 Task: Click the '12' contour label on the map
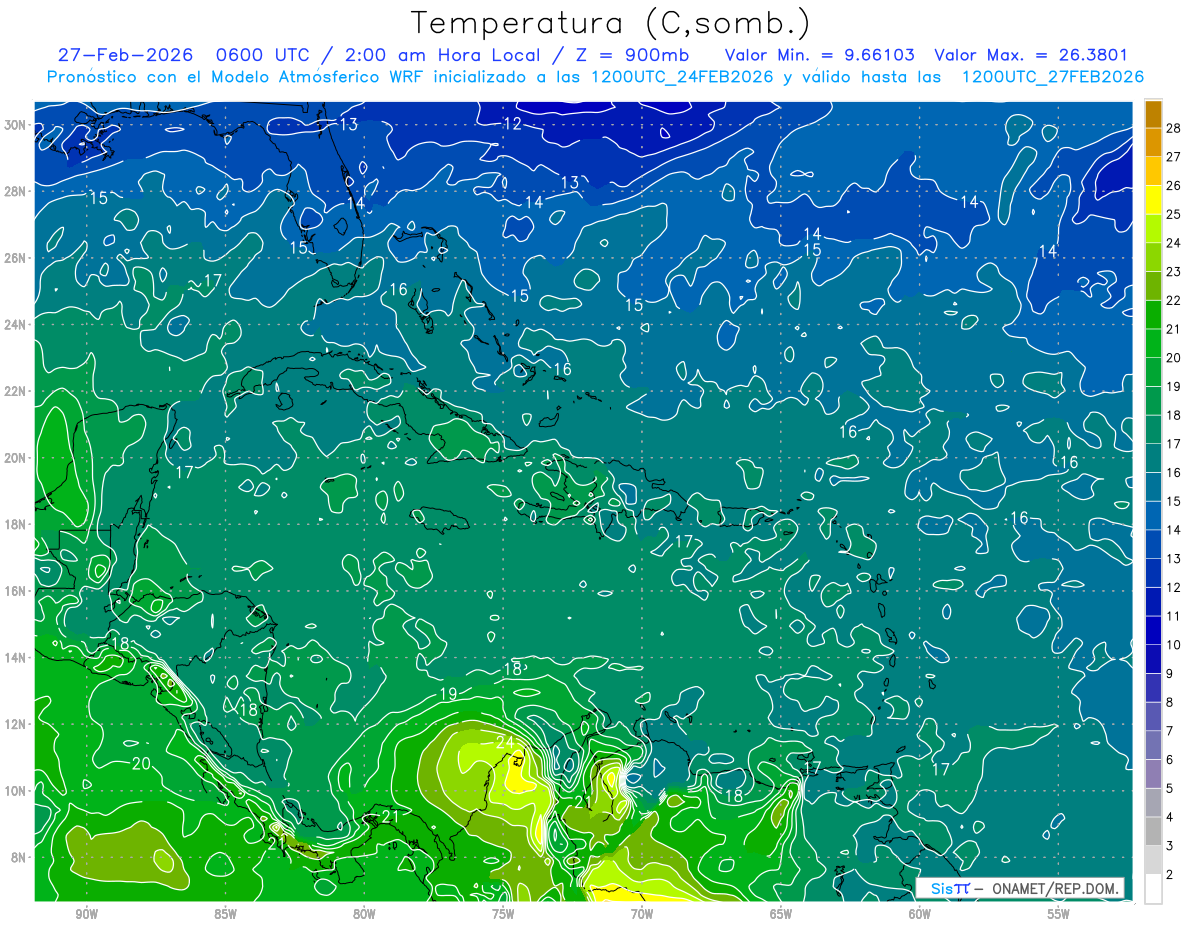pos(512,124)
